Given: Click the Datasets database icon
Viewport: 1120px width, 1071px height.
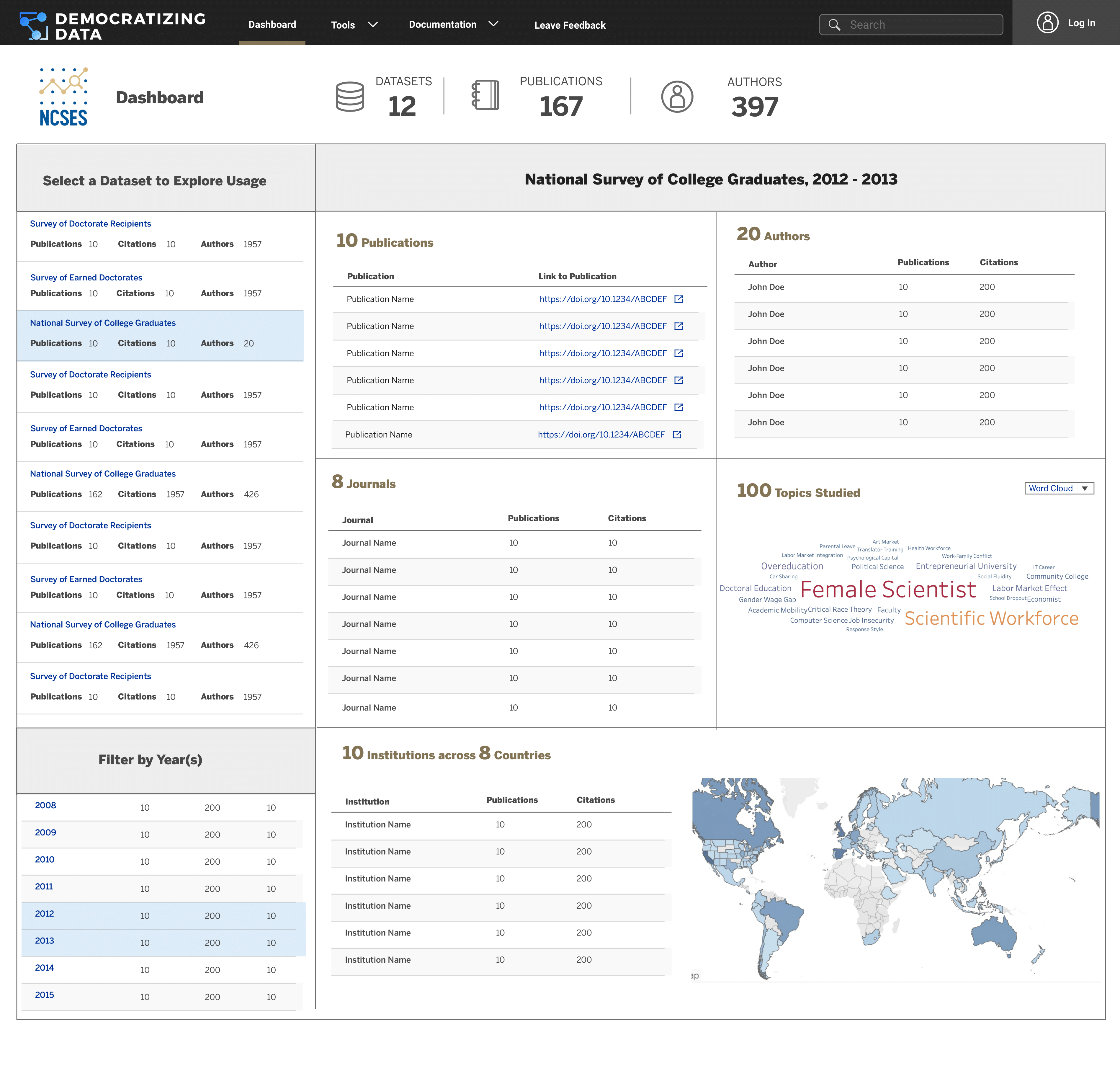Looking at the screenshot, I should point(350,97).
